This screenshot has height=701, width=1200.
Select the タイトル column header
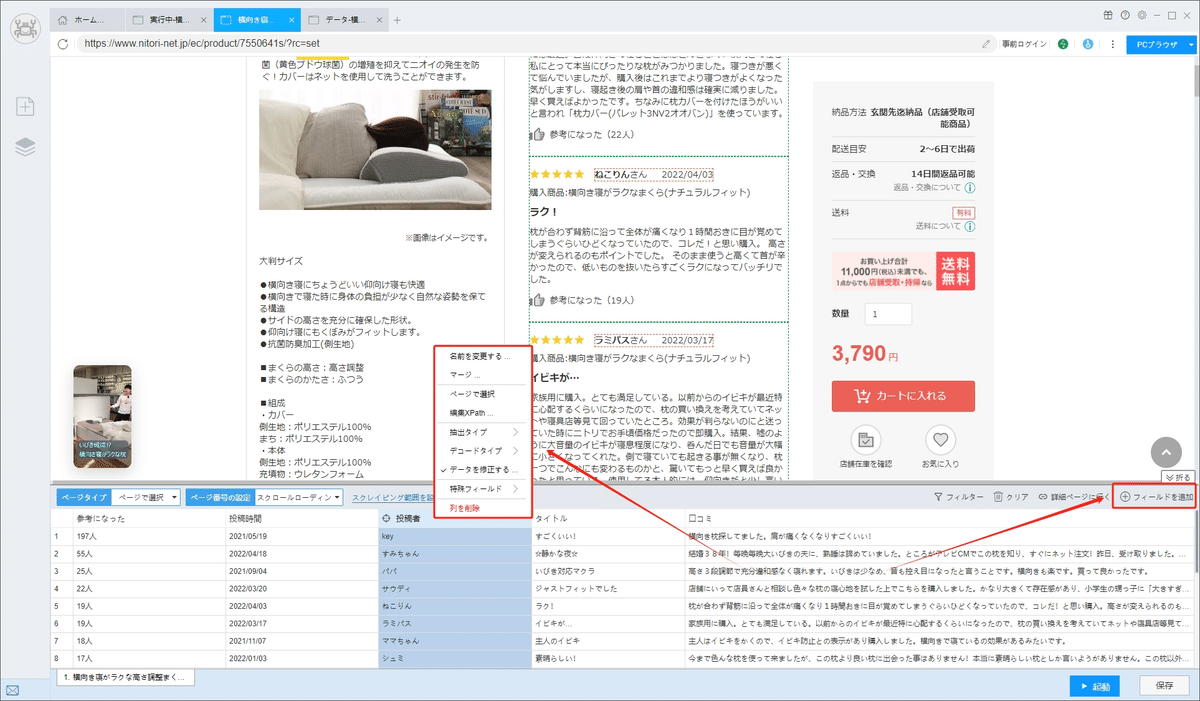pyautogui.click(x=606, y=519)
